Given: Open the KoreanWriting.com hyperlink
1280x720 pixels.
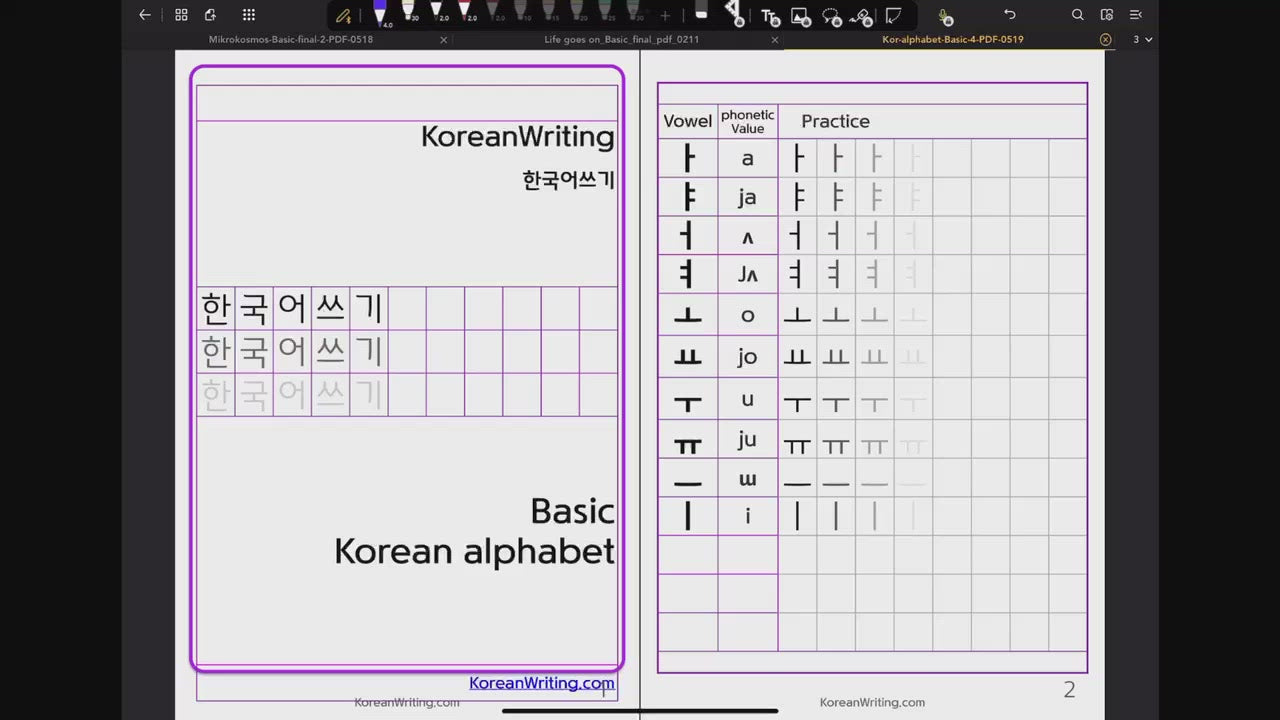Looking at the screenshot, I should coord(541,683).
